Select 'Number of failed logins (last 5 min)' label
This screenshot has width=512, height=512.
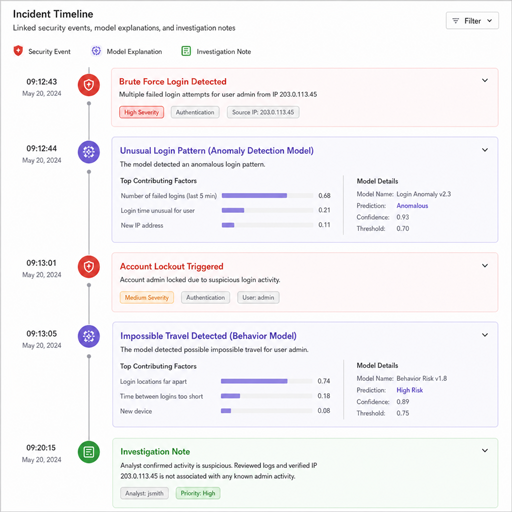tap(169, 196)
